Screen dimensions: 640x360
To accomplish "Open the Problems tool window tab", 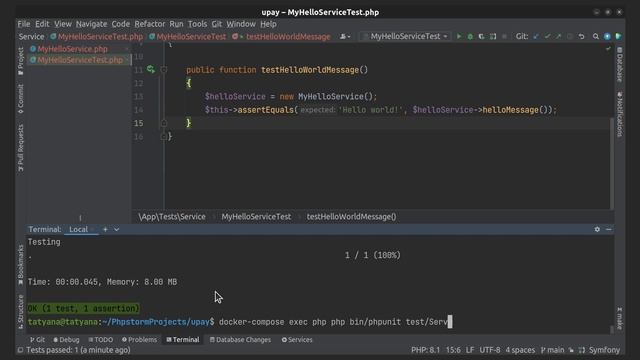I will [139, 340].
